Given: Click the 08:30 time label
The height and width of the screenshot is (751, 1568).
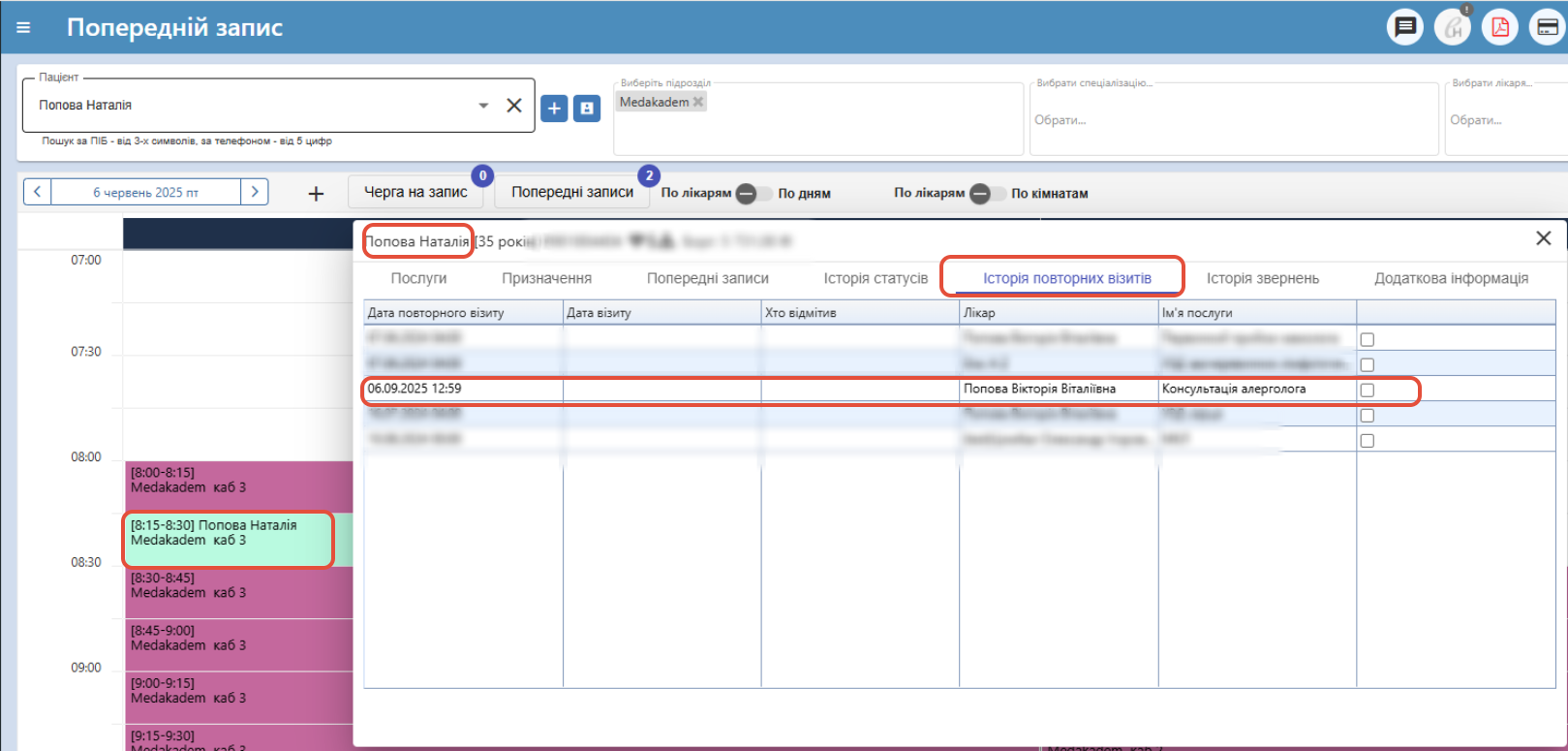Looking at the screenshot, I should (x=85, y=562).
